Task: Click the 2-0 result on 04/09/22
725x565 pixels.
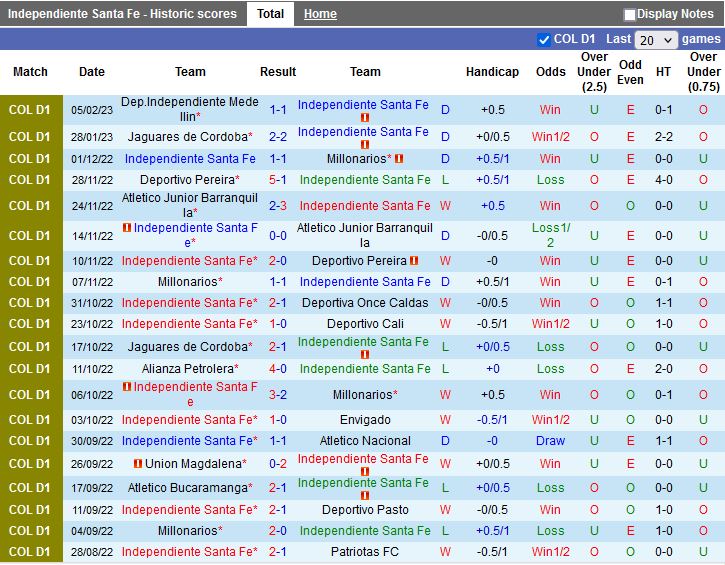Action: [278, 530]
